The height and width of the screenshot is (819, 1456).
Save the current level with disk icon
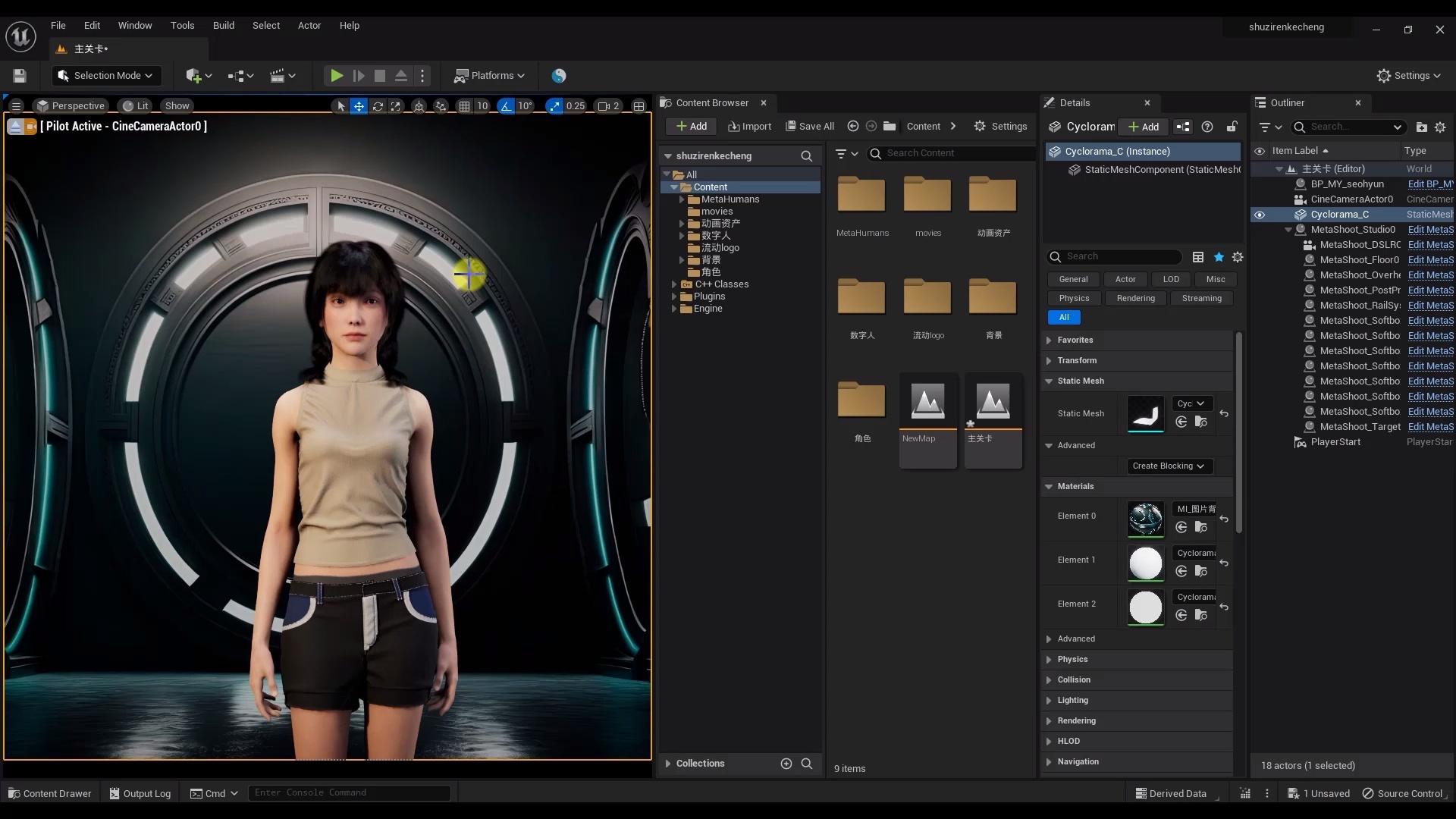tap(20, 76)
